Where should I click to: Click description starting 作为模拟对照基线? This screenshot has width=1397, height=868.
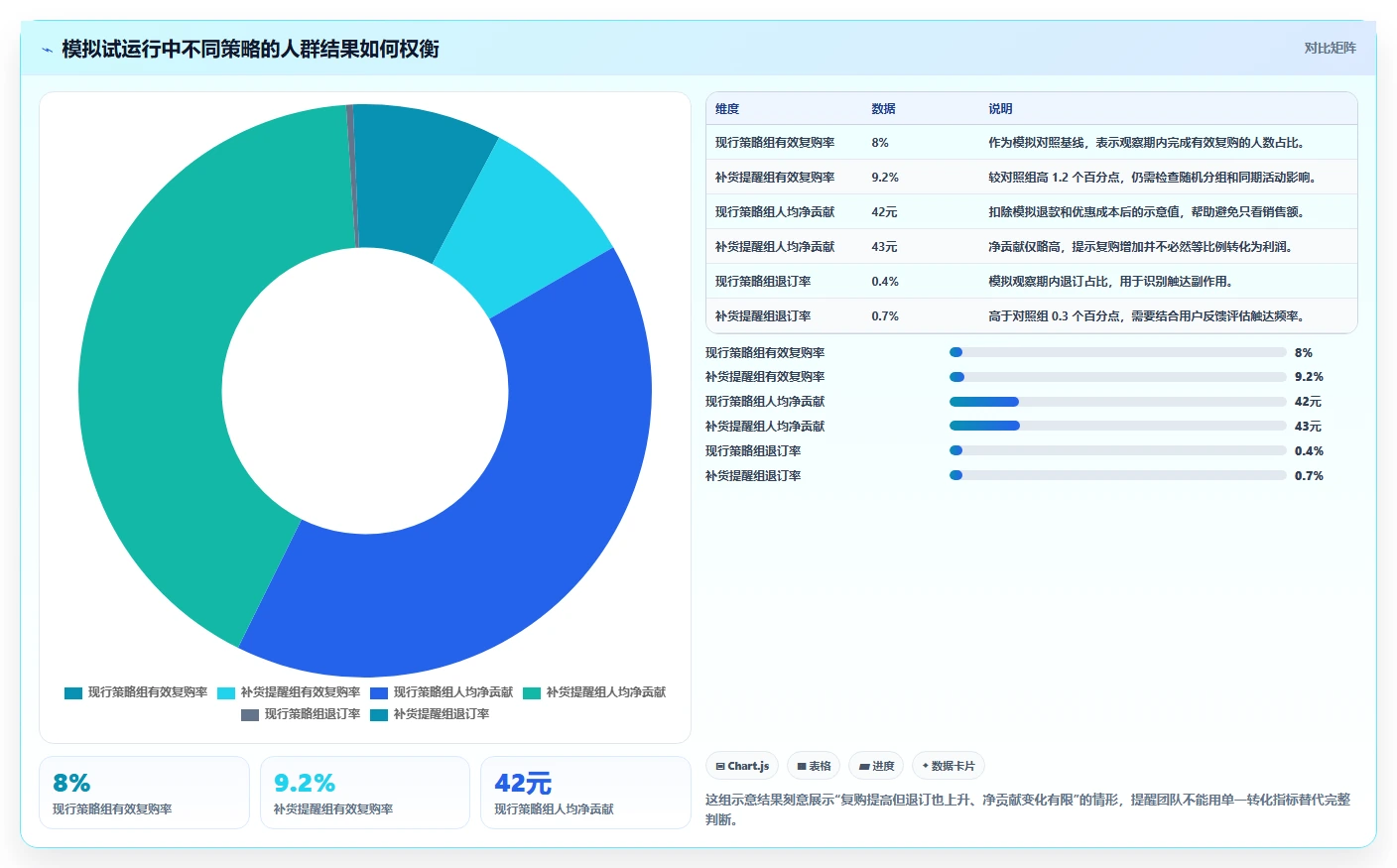(x=1147, y=143)
